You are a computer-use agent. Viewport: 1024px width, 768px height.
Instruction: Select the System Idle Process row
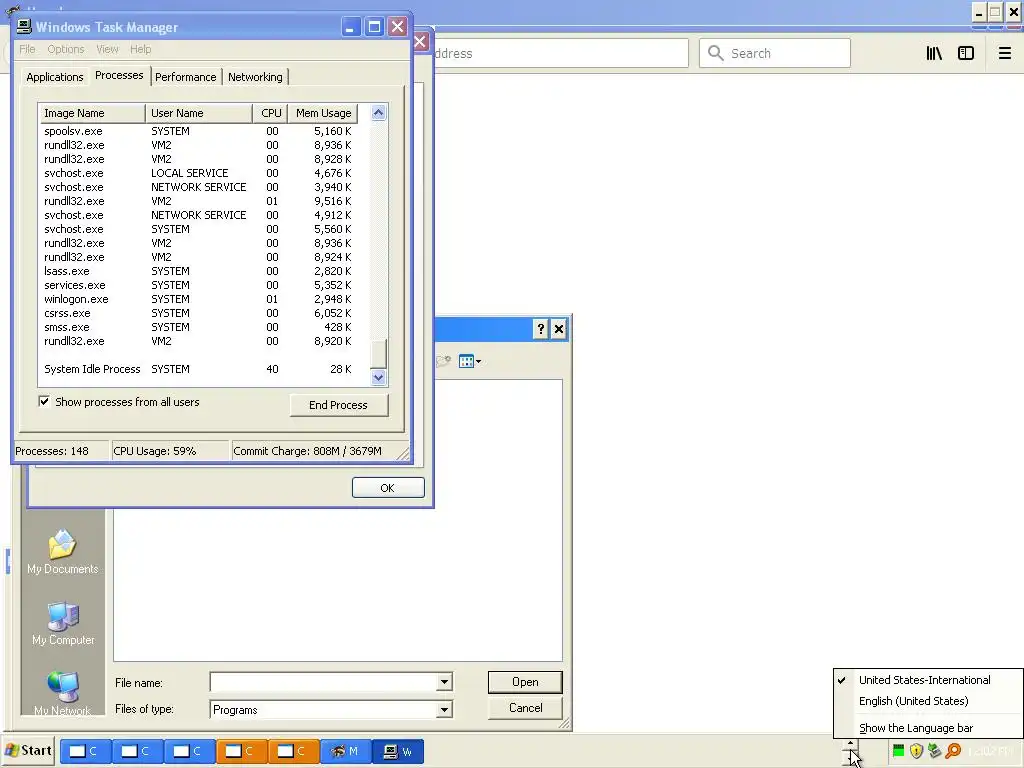click(199, 369)
